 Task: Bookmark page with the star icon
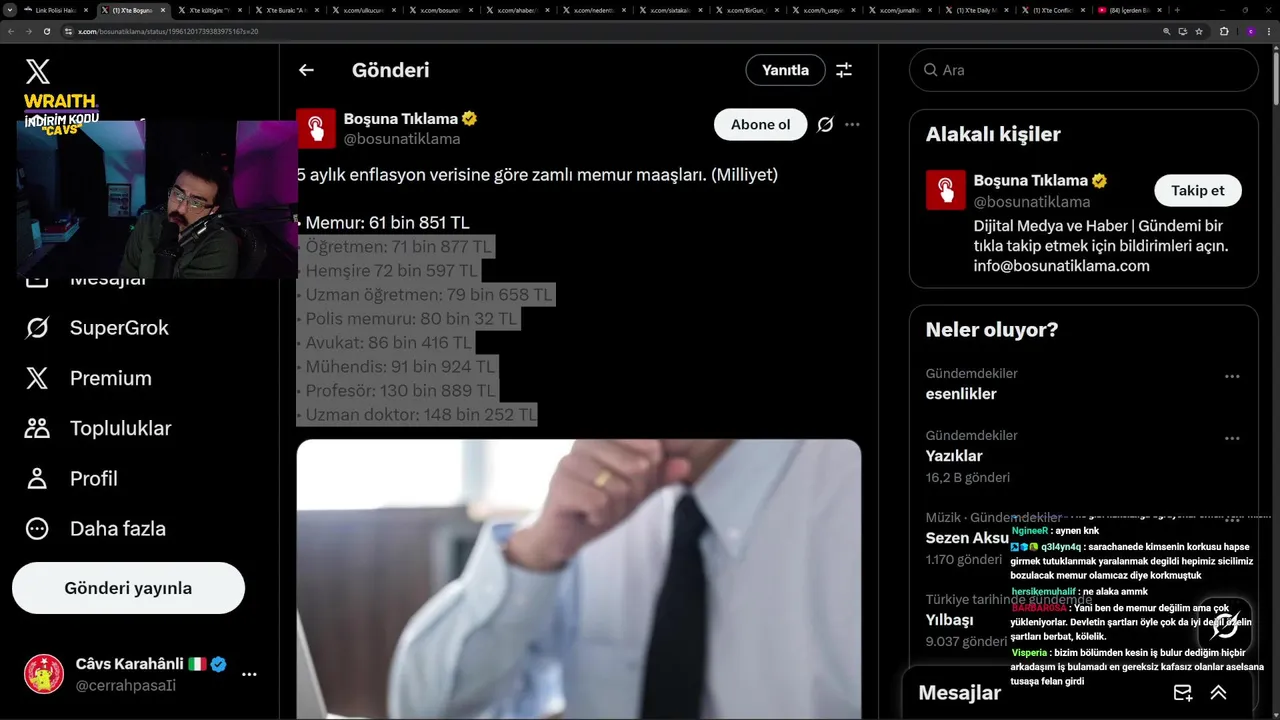[x=1199, y=31]
